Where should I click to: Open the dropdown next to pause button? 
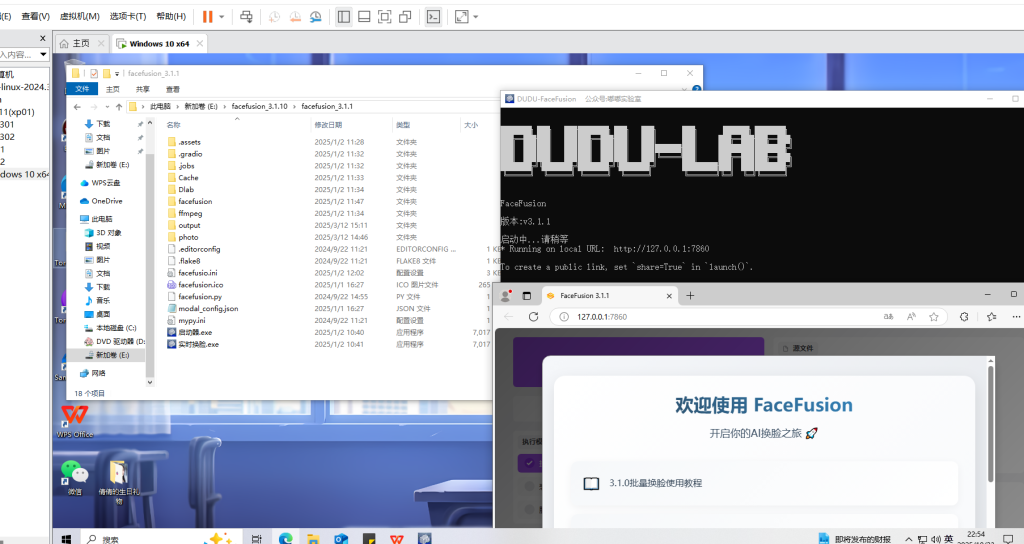point(222,17)
